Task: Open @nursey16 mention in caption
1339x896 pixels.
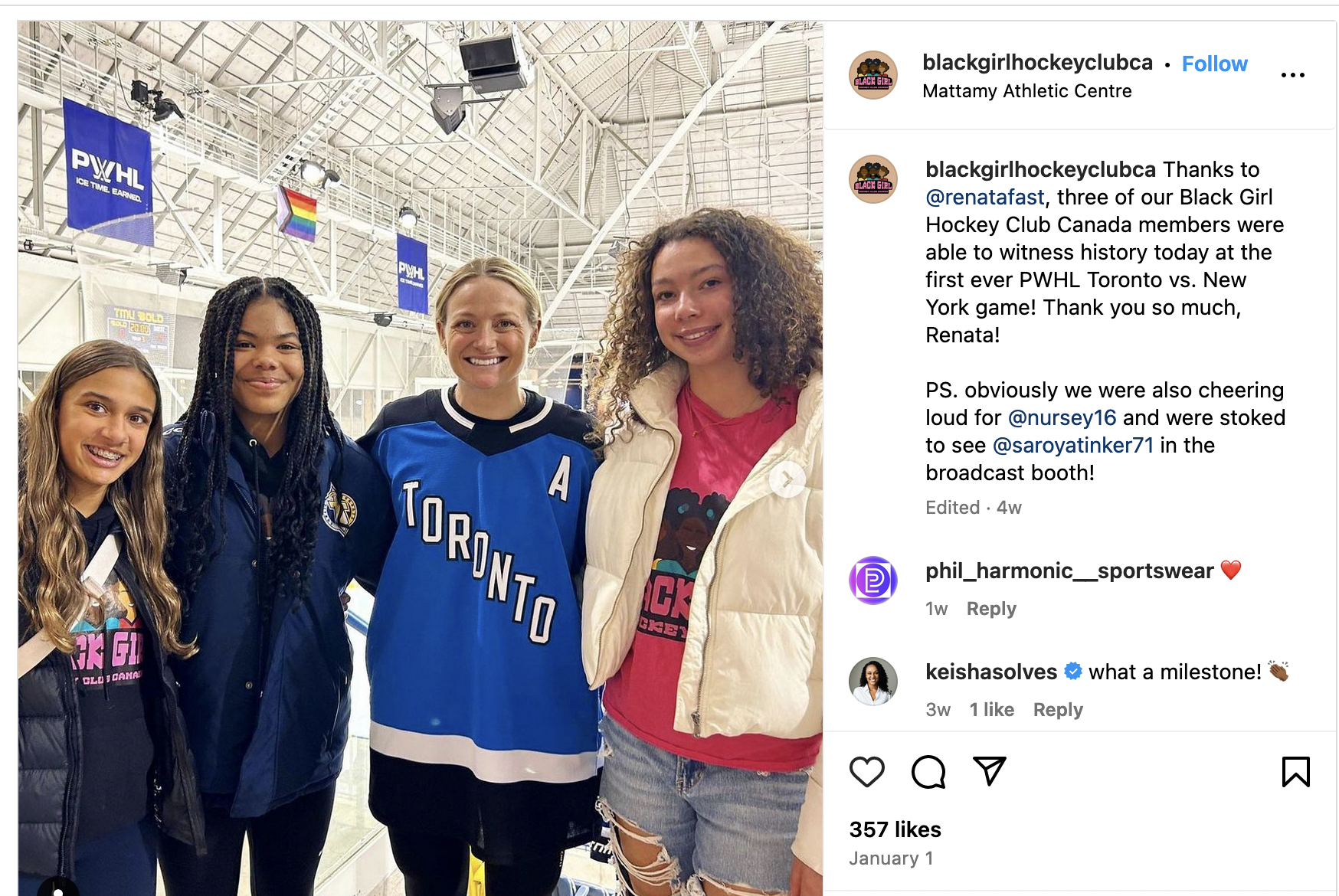Action: pos(1062,418)
